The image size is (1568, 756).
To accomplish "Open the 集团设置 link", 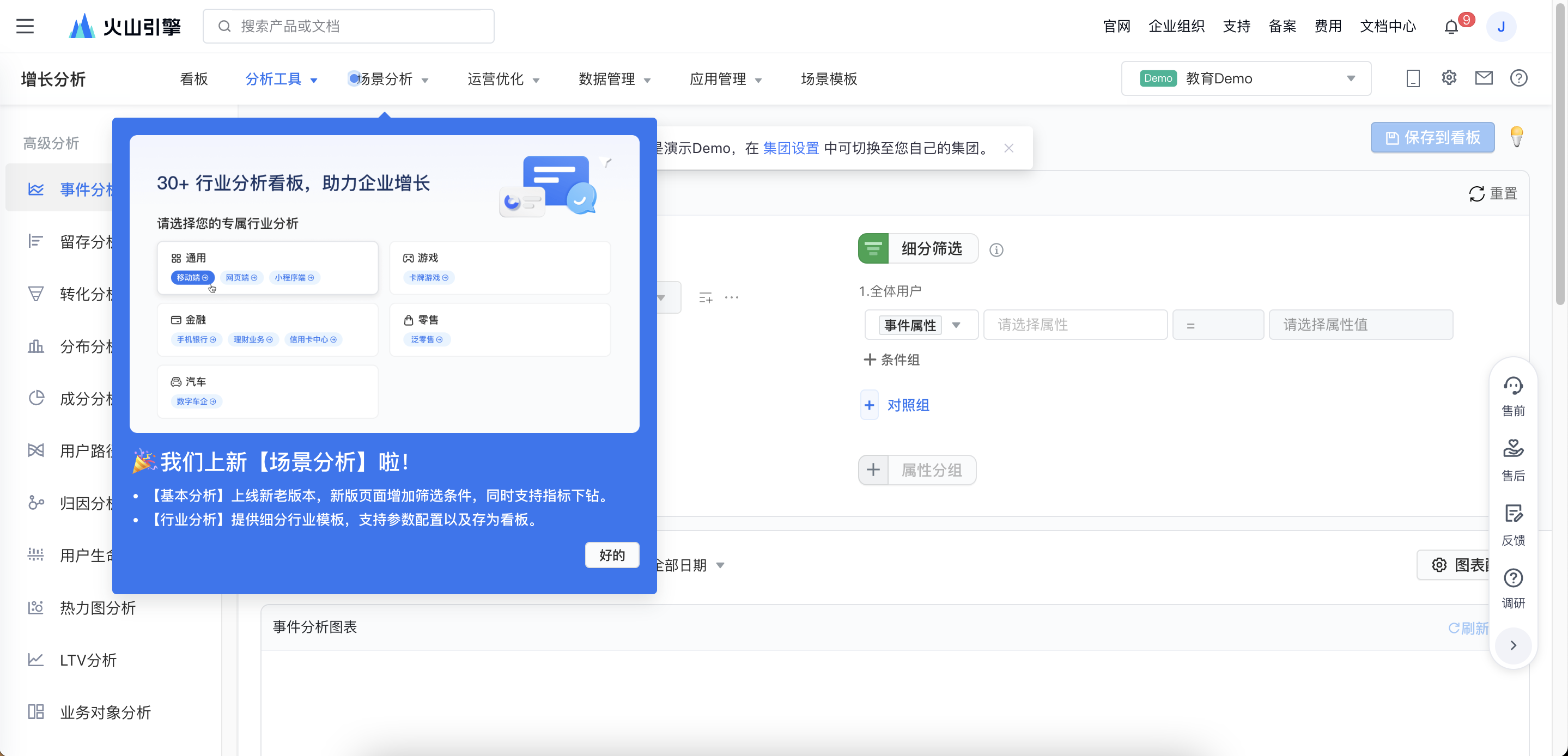I will point(790,148).
